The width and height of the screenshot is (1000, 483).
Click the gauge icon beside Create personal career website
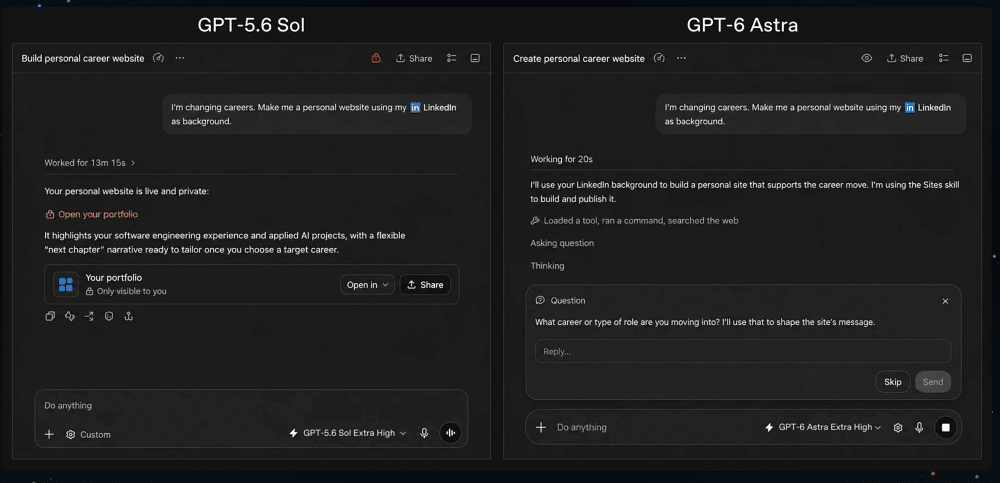pos(659,58)
